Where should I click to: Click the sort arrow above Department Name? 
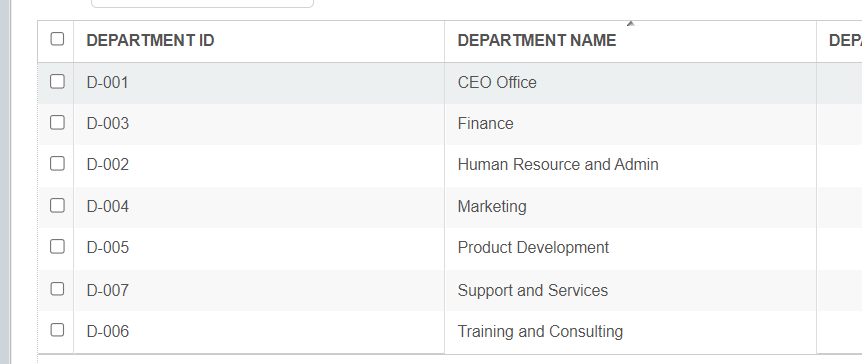tap(631, 24)
